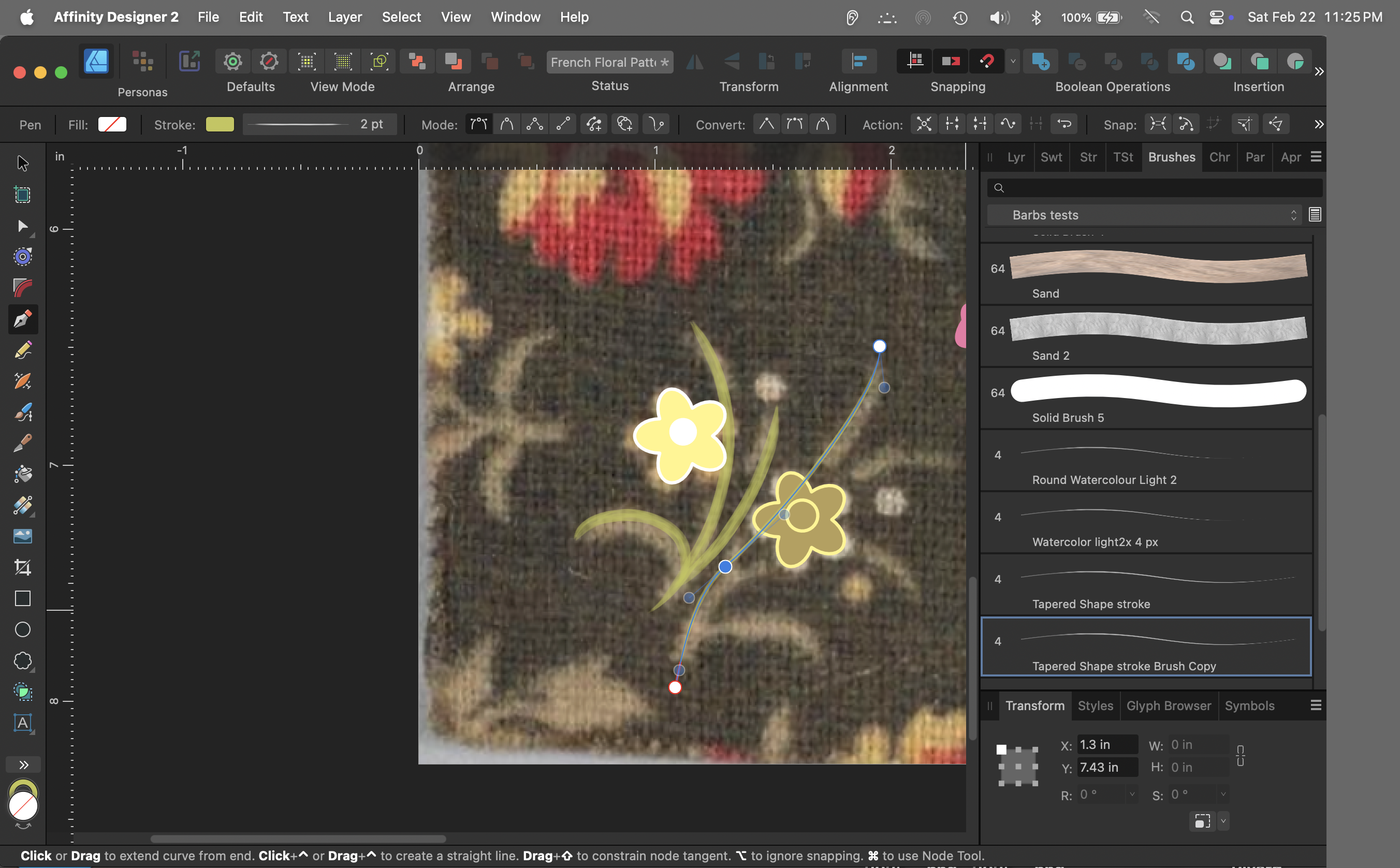Screen dimensions: 1400x868
Task: Switch to the Swt swatches tab
Action: click(1051, 157)
